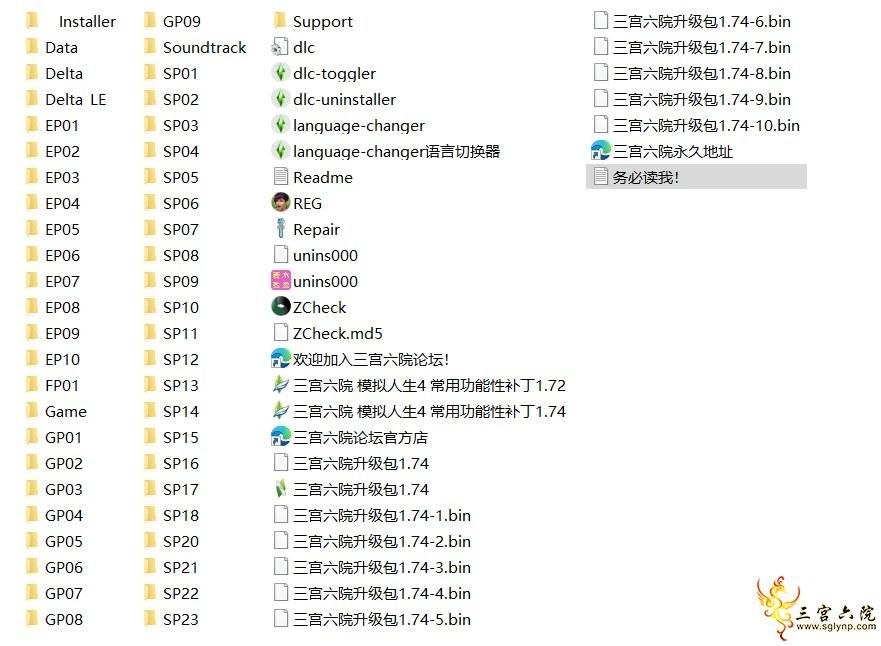881x646 pixels.
Task: Select the ZCheck.md5 blank file icon
Action: click(280, 333)
